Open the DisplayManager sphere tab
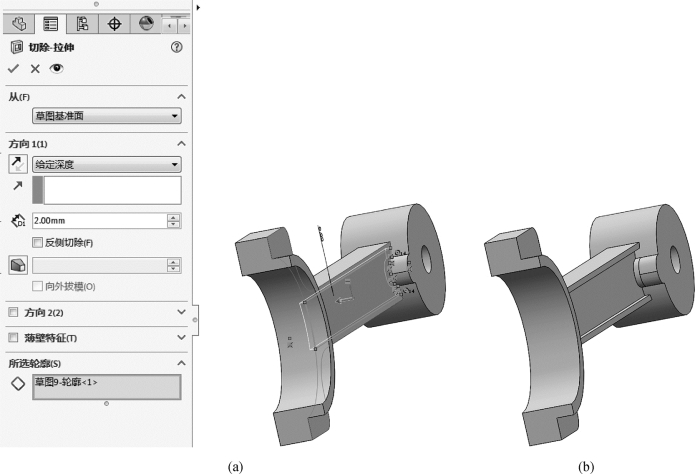The image size is (695, 474). coord(146,24)
